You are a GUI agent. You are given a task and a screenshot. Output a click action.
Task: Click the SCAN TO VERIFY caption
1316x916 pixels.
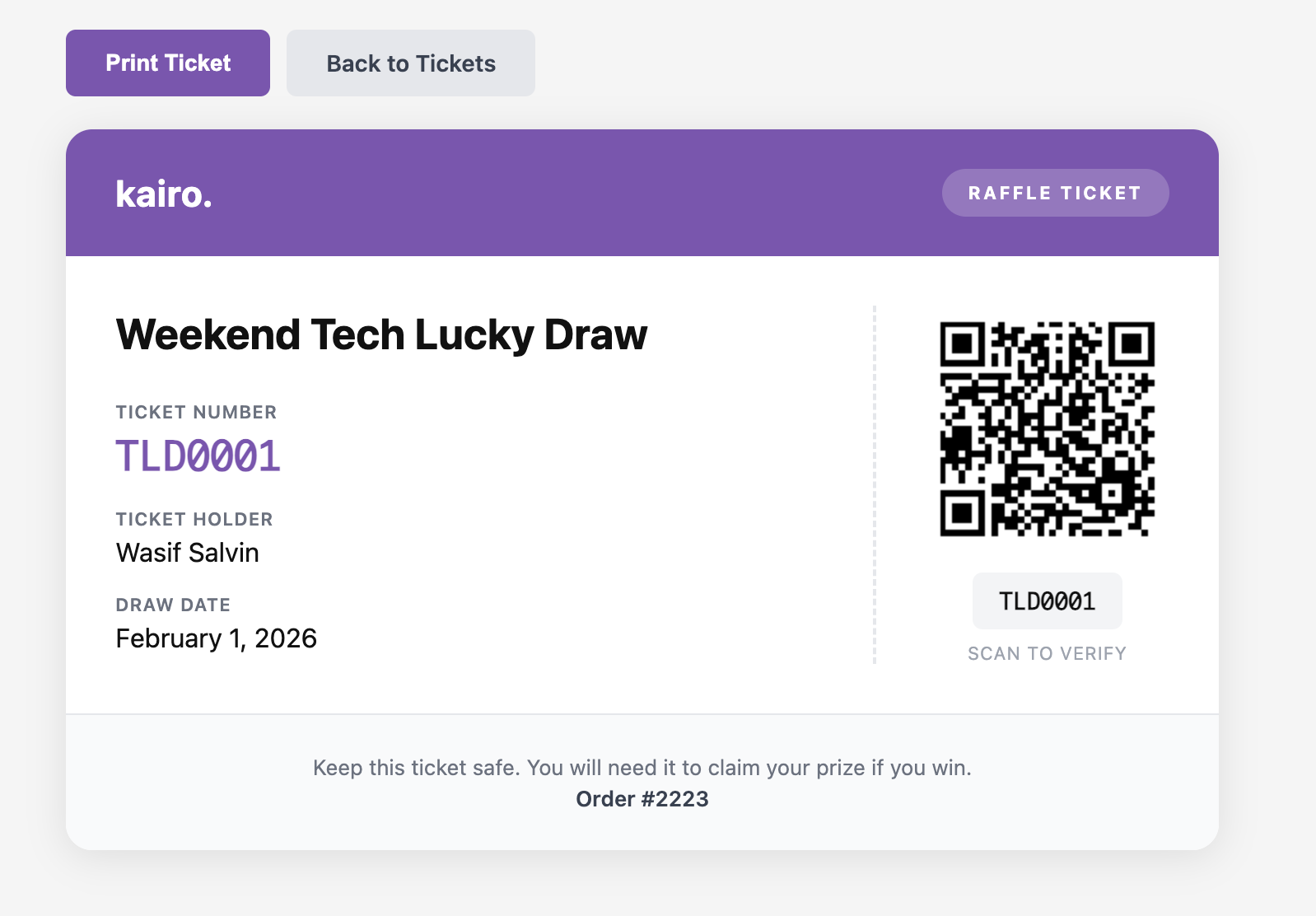coord(1047,653)
